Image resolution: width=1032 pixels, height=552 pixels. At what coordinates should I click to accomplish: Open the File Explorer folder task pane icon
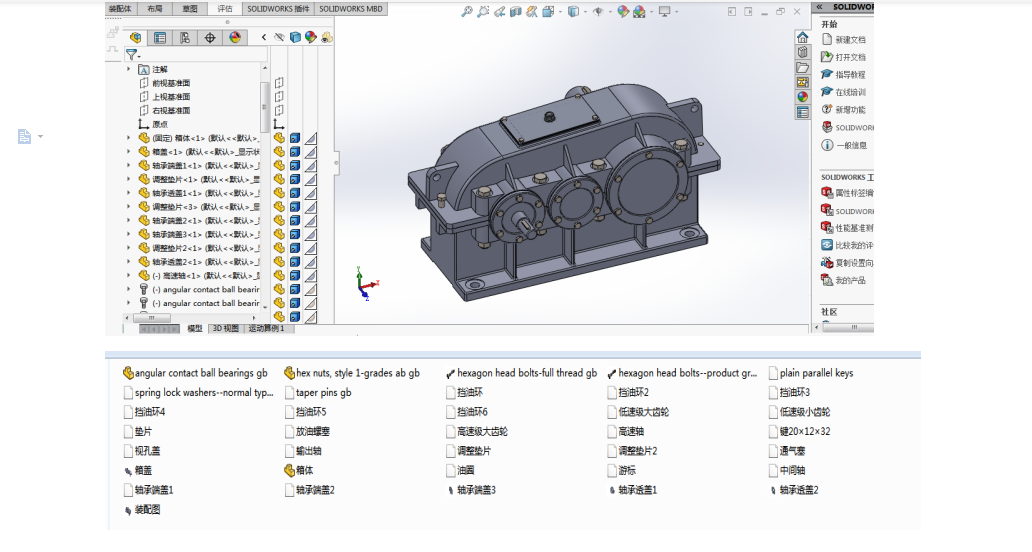[803, 67]
